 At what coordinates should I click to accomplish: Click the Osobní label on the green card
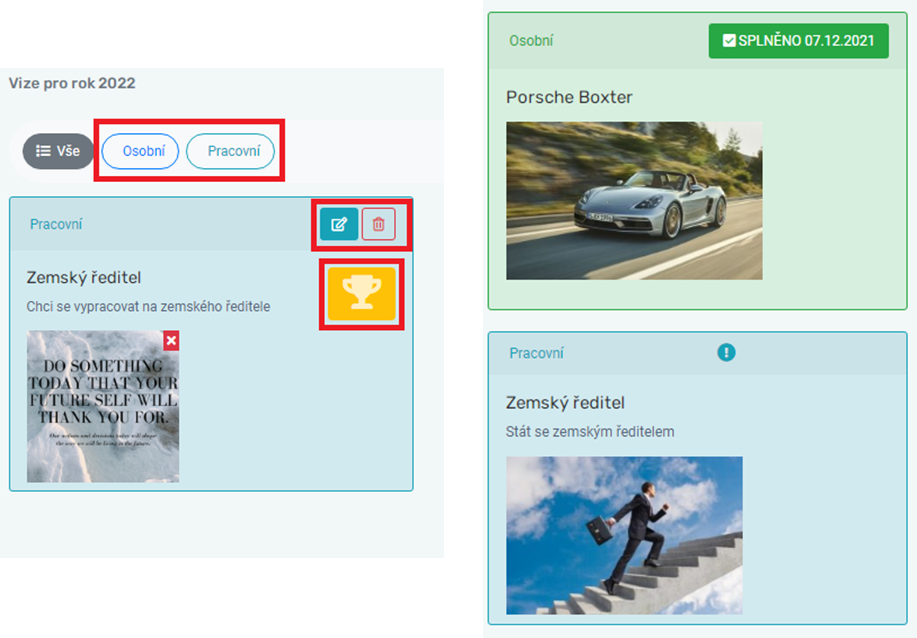click(x=531, y=41)
